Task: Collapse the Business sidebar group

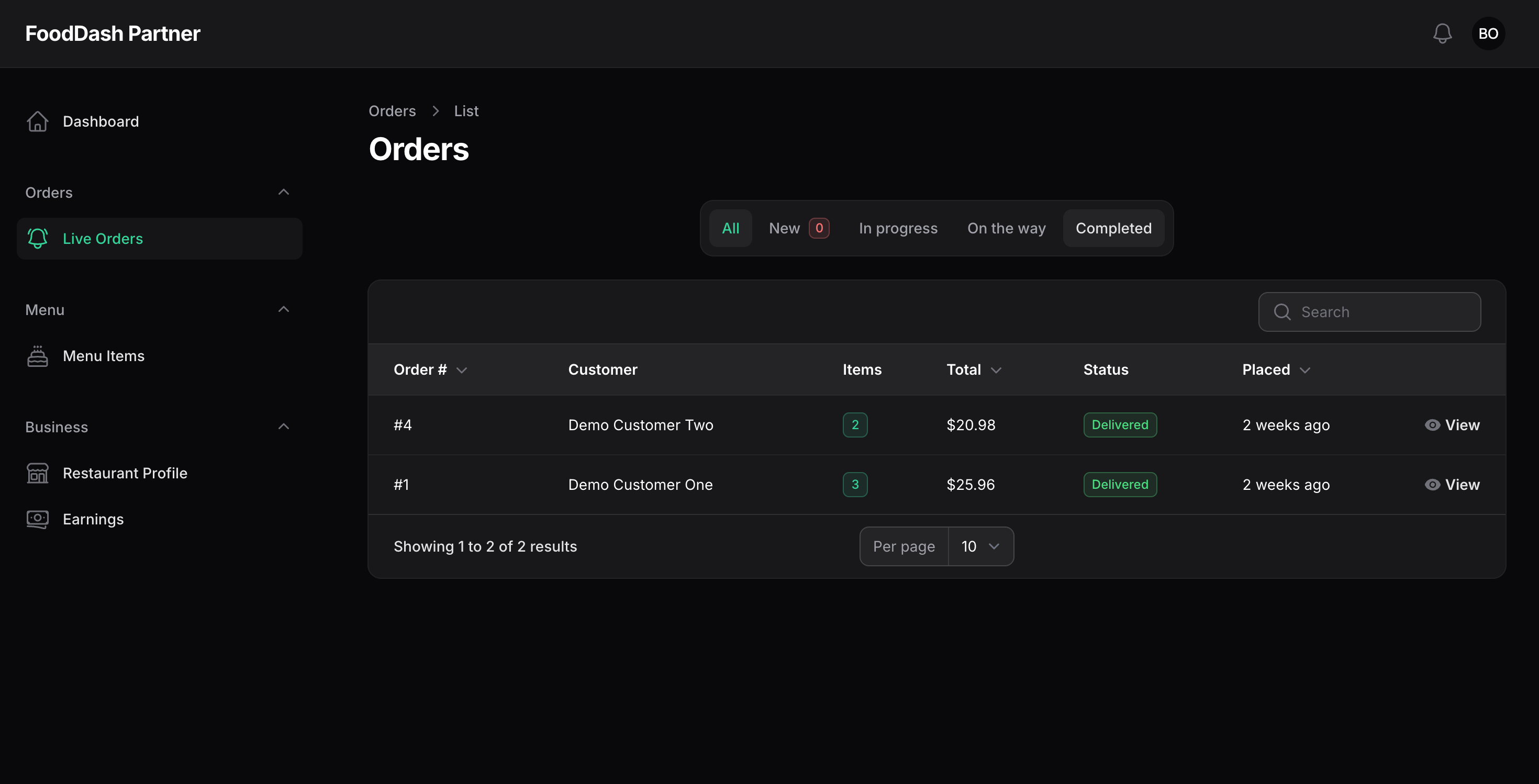Action: pyautogui.click(x=284, y=427)
